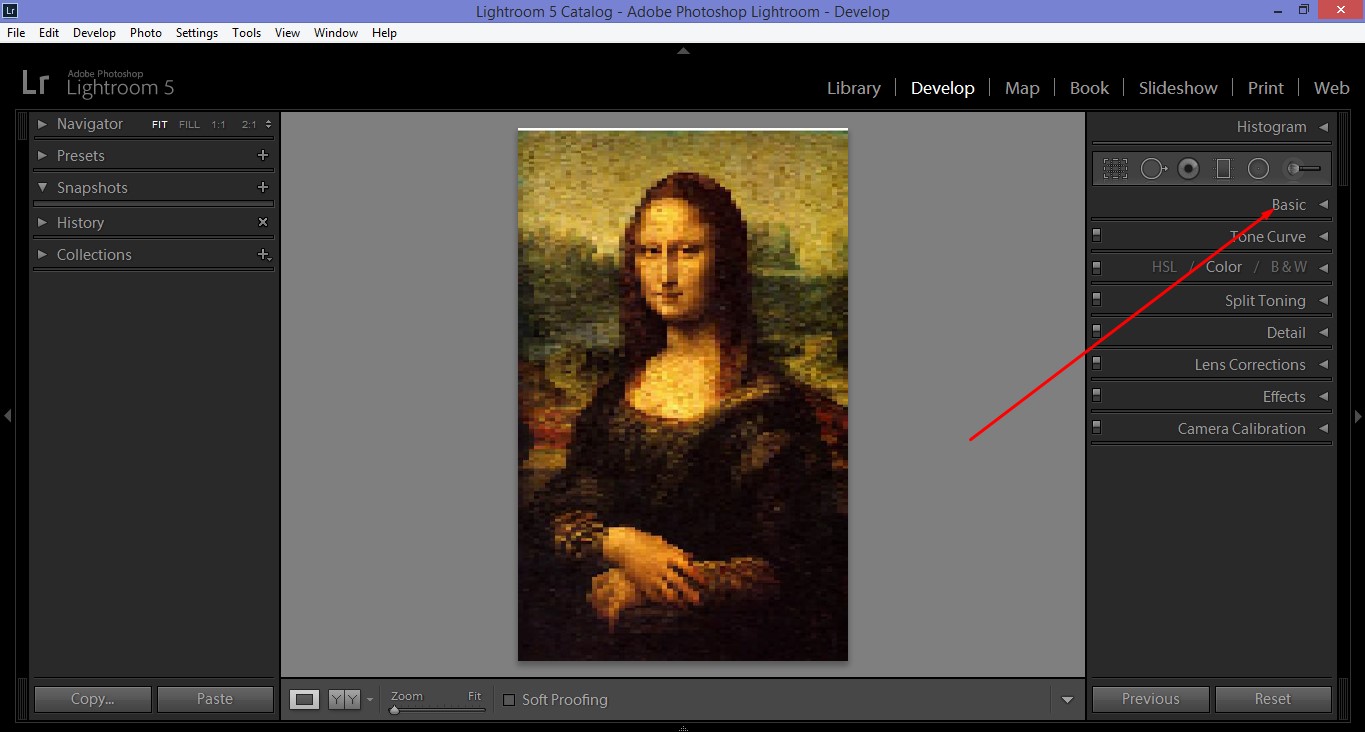This screenshot has width=1365, height=732.
Task: Add a new collection with plus icon
Action: (263, 255)
